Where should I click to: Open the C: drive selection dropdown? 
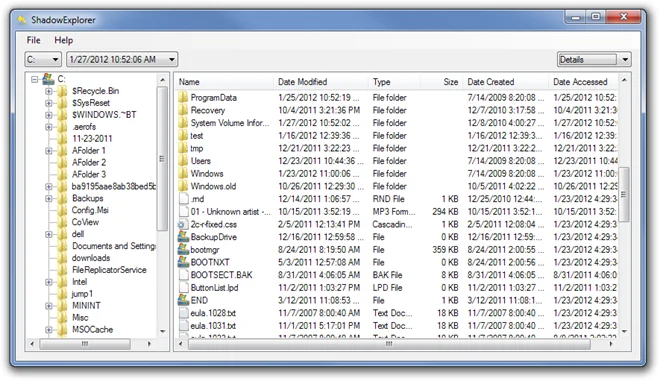coord(43,59)
